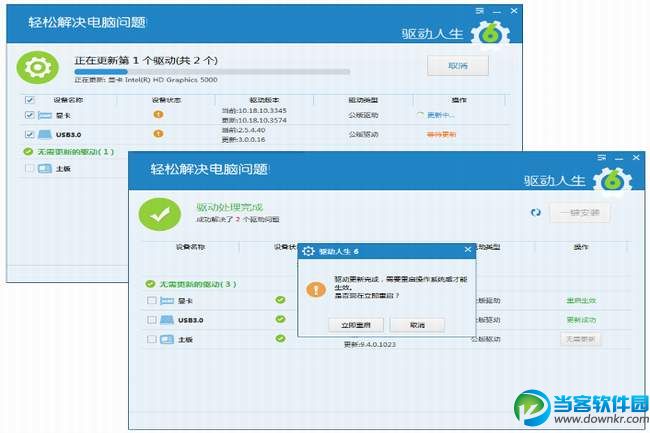Click the 等待更新 status in the USB3.0 row
The width and height of the screenshot is (650, 433).
pyautogui.click(x=441, y=134)
